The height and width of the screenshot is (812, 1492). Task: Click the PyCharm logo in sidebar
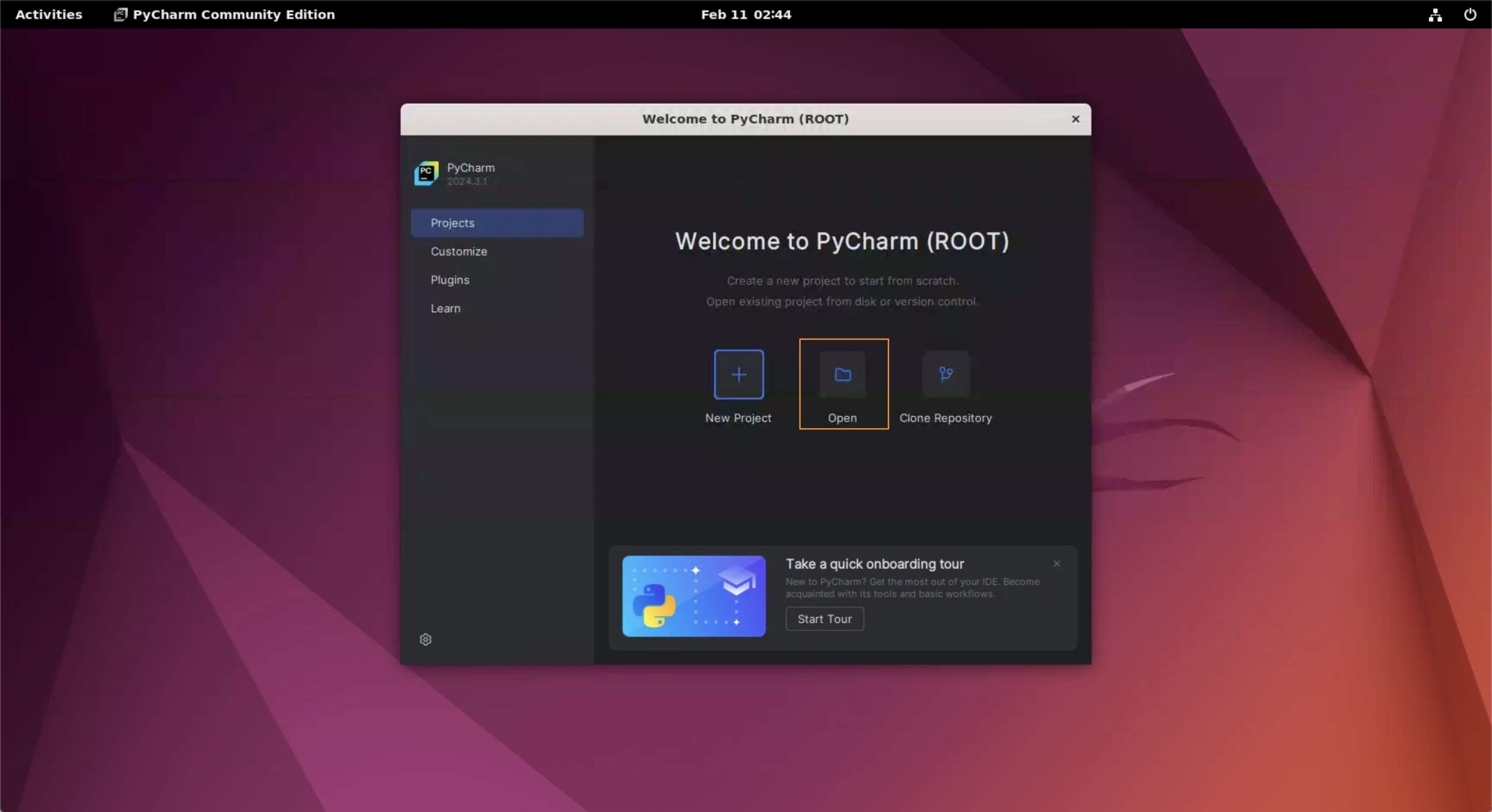(x=426, y=173)
